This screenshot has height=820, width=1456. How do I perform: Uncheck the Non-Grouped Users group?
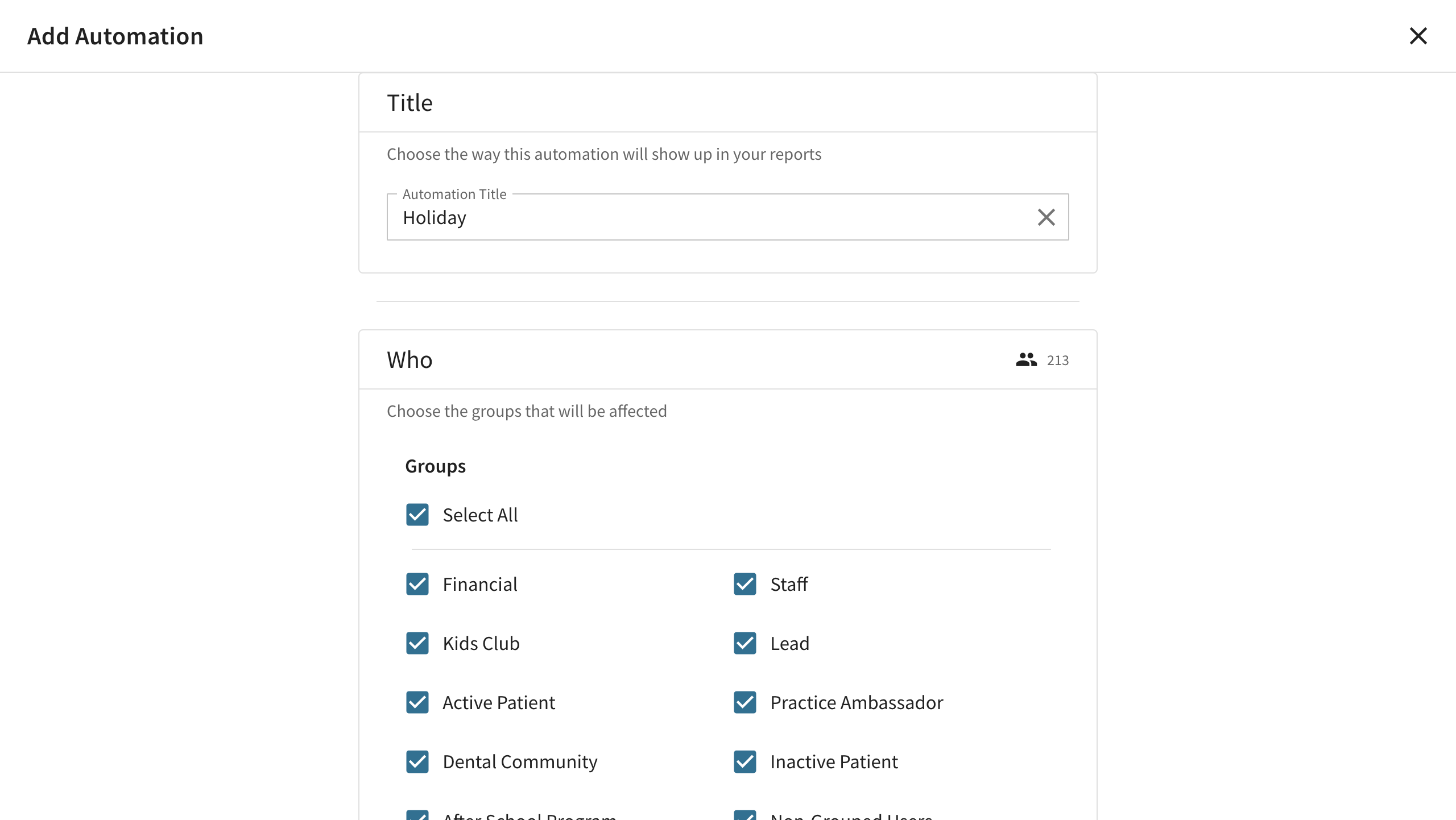point(745,815)
